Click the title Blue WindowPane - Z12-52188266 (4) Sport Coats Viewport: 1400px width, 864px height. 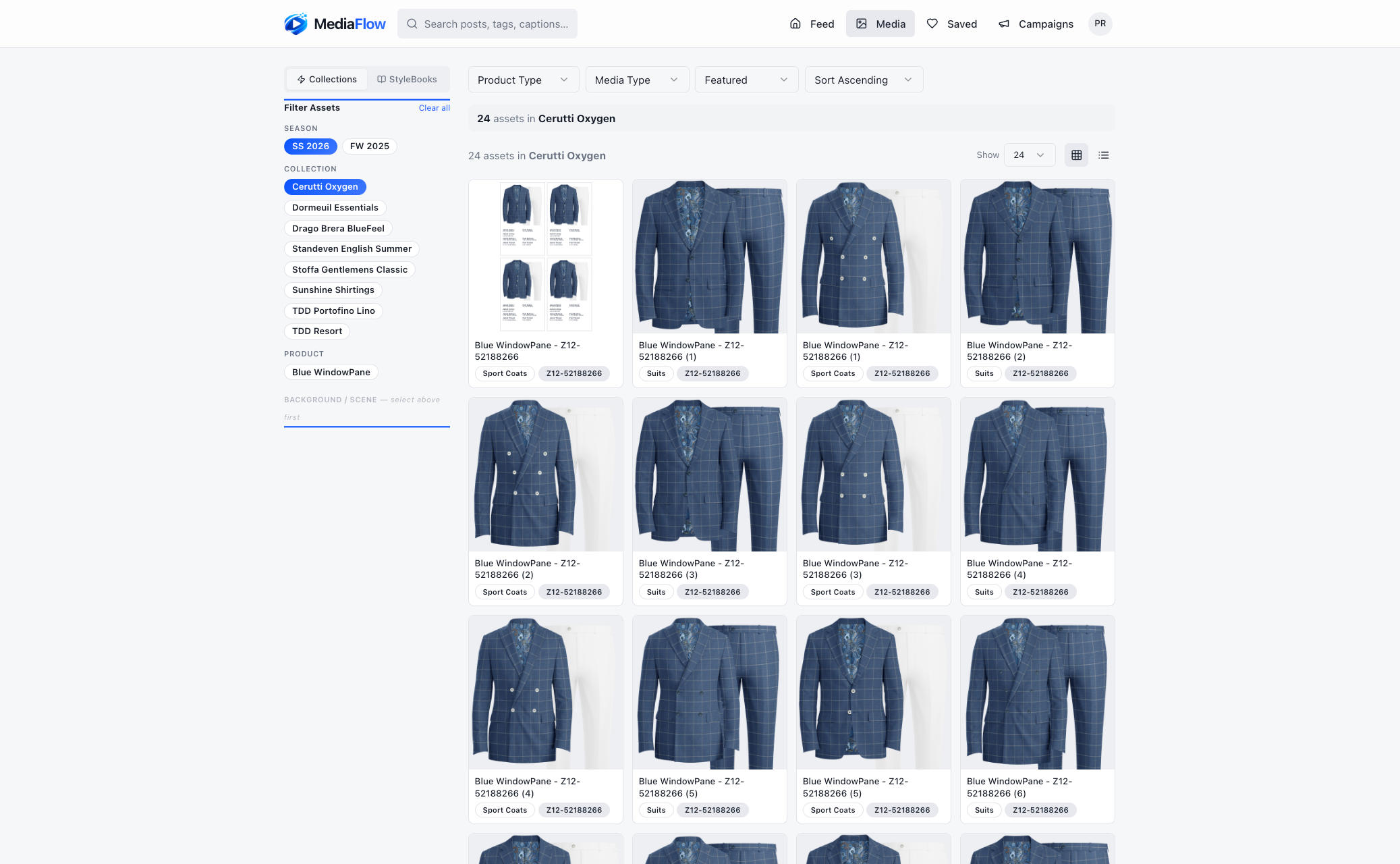[527, 788]
